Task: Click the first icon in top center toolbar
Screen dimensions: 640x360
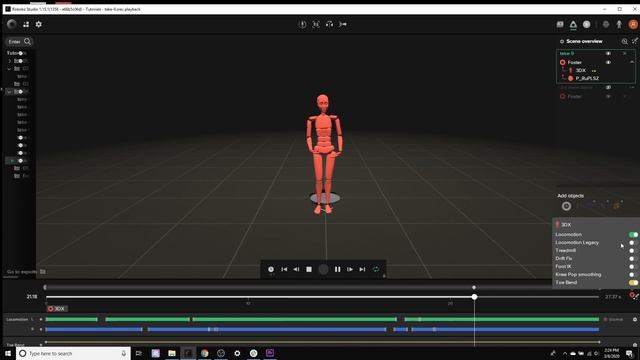Action: click(x=303, y=24)
